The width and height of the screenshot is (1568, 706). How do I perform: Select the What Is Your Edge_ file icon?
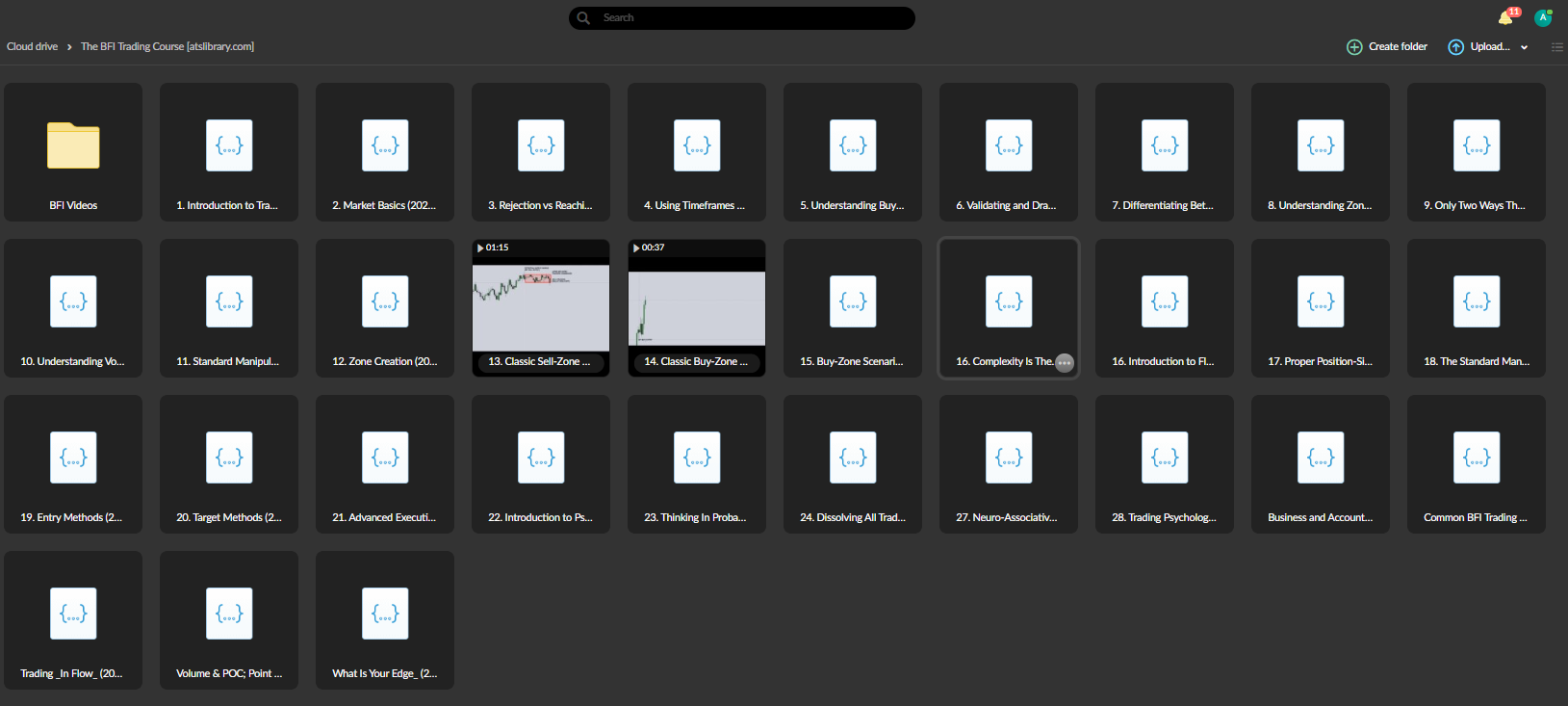tap(385, 614)
